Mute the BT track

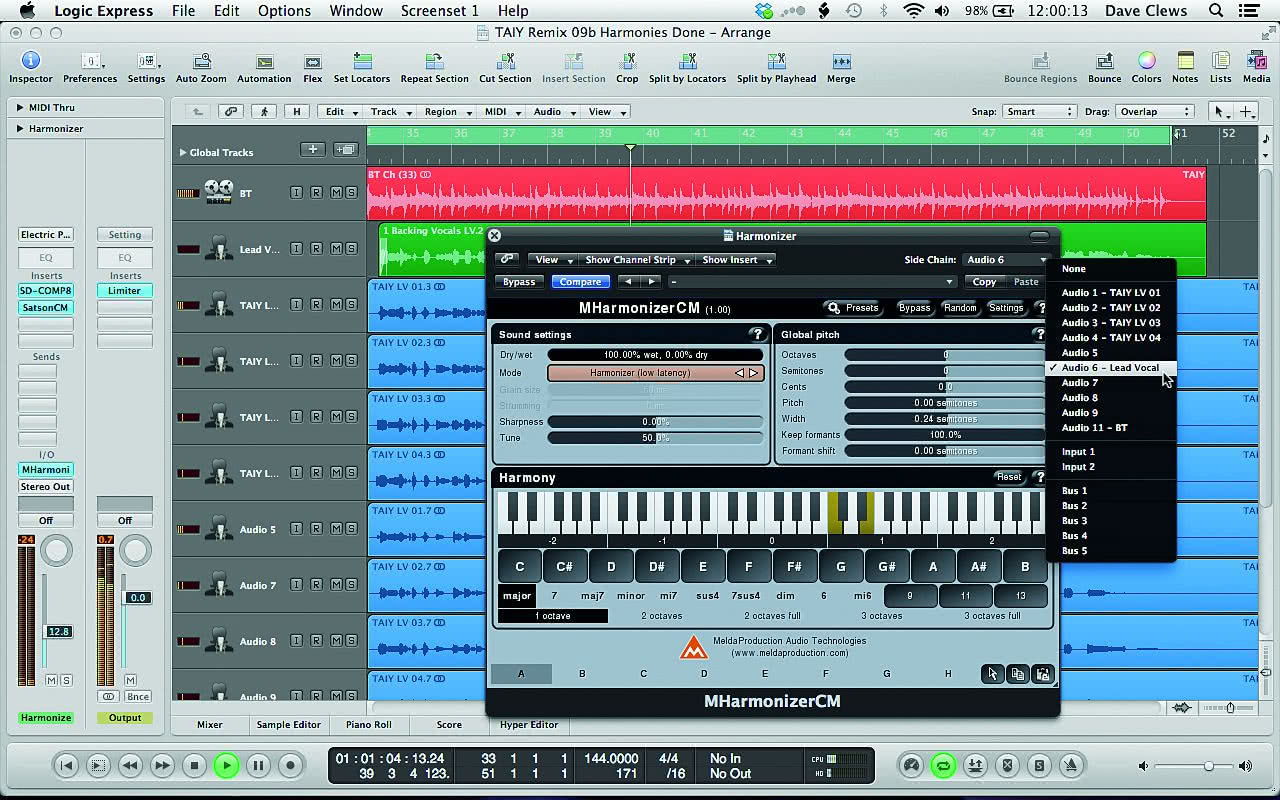coord(336,192)
